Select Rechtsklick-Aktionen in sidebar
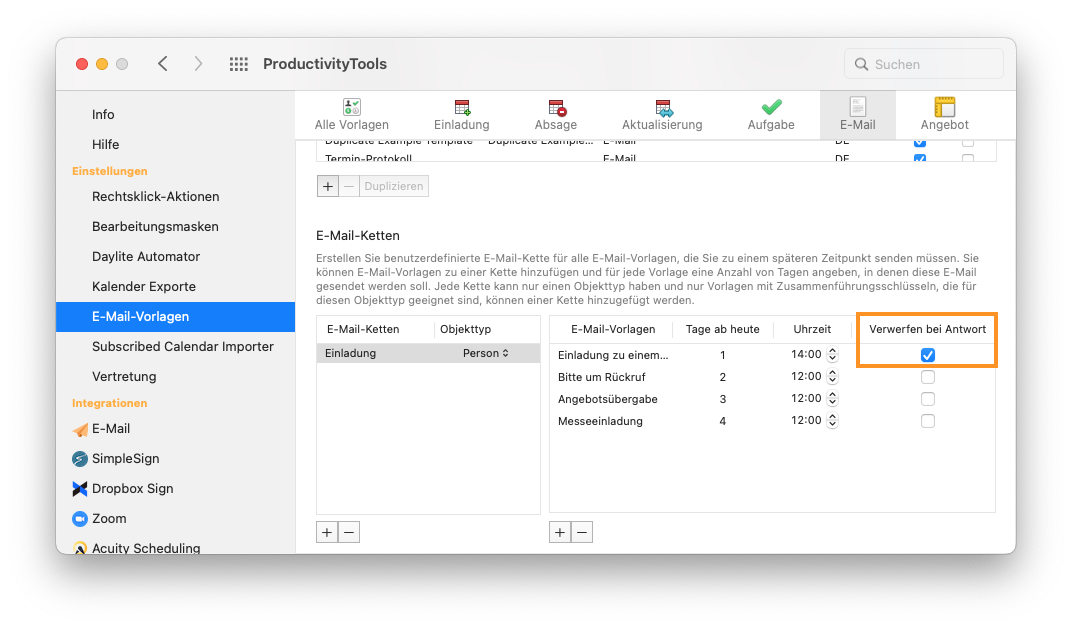This screenshot has width=1072, height=628. point(156,196)
